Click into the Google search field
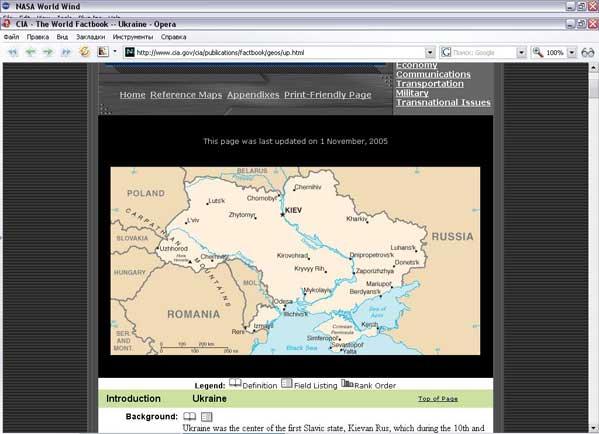 pyautogui.click(x=478, y=53)
